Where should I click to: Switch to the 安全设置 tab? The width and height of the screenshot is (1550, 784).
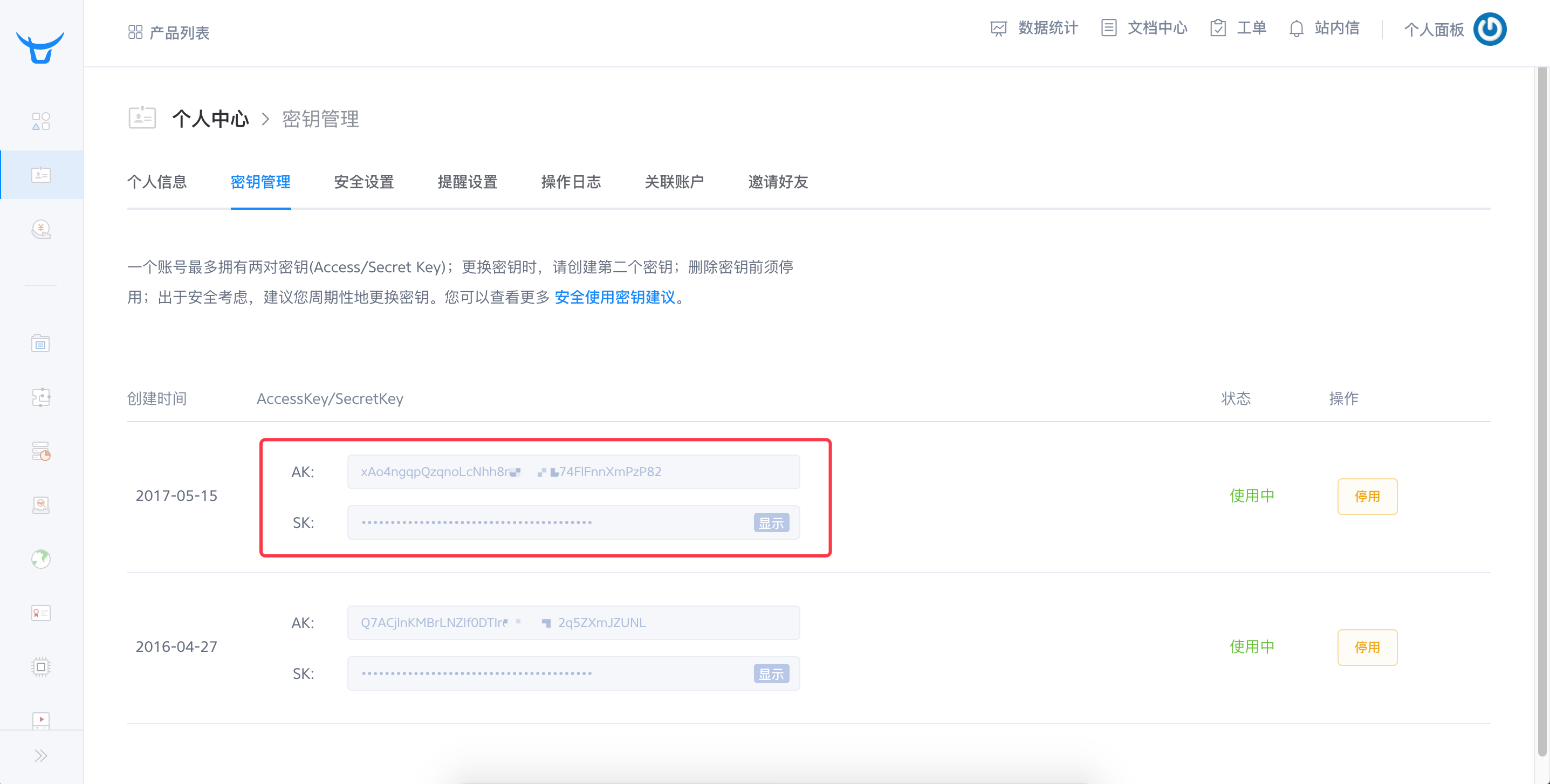[x=364, y=182]
